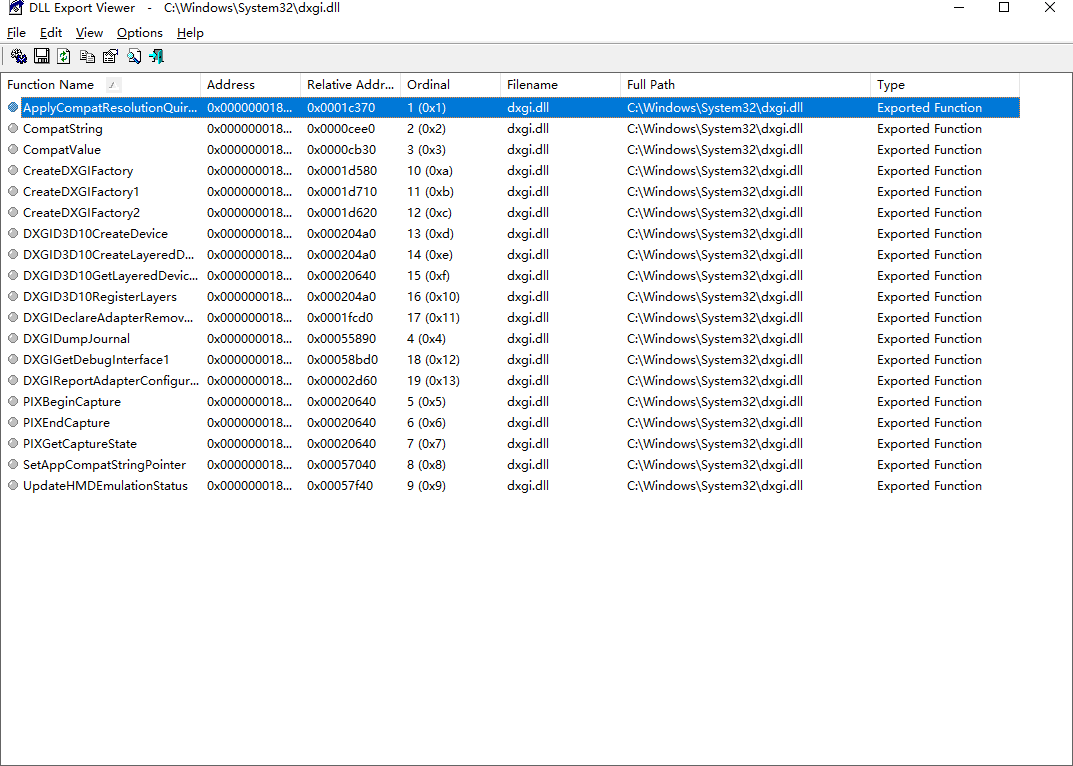Maximize the DLL Export Viewer window

(x=1004, y=8)
